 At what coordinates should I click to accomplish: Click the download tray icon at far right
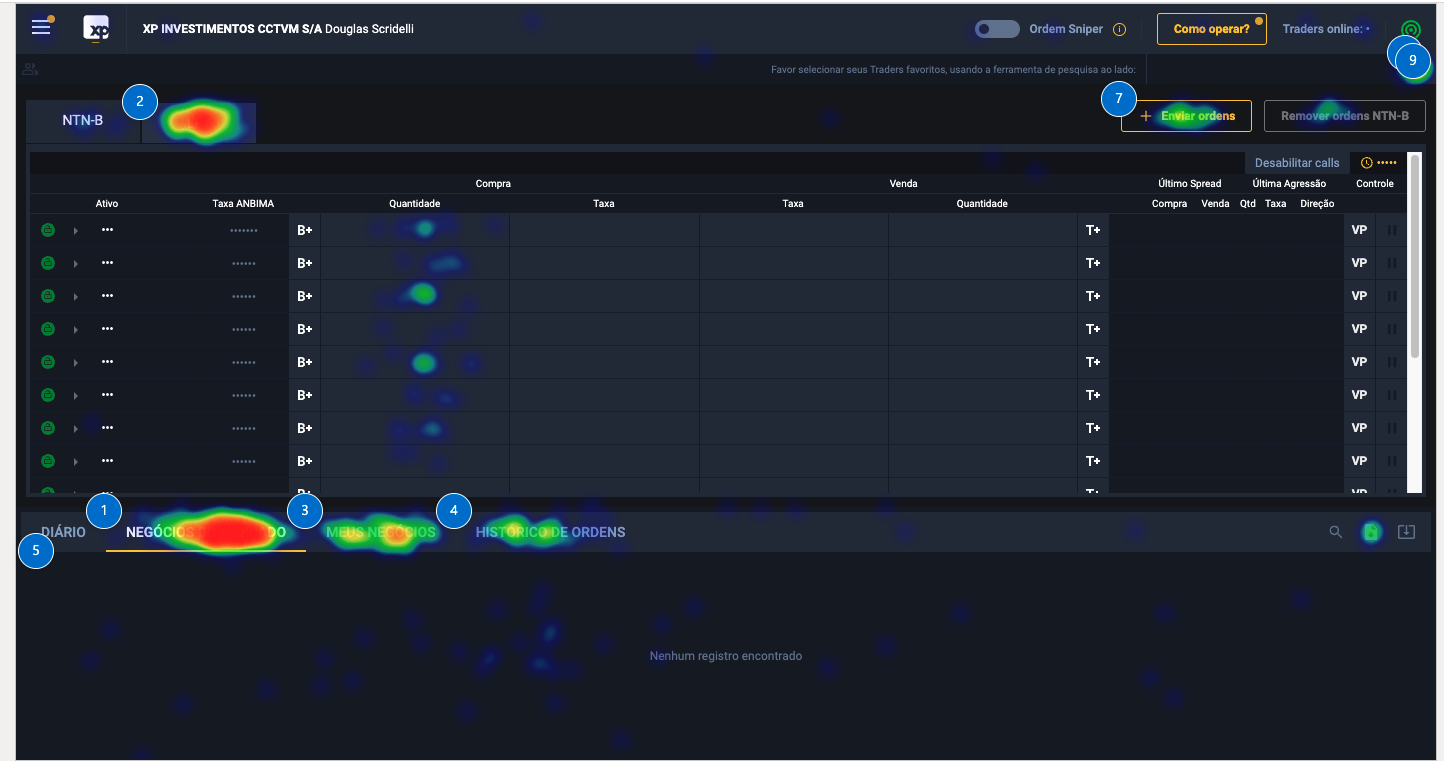pyautogui.click(x=1406, y=532)
